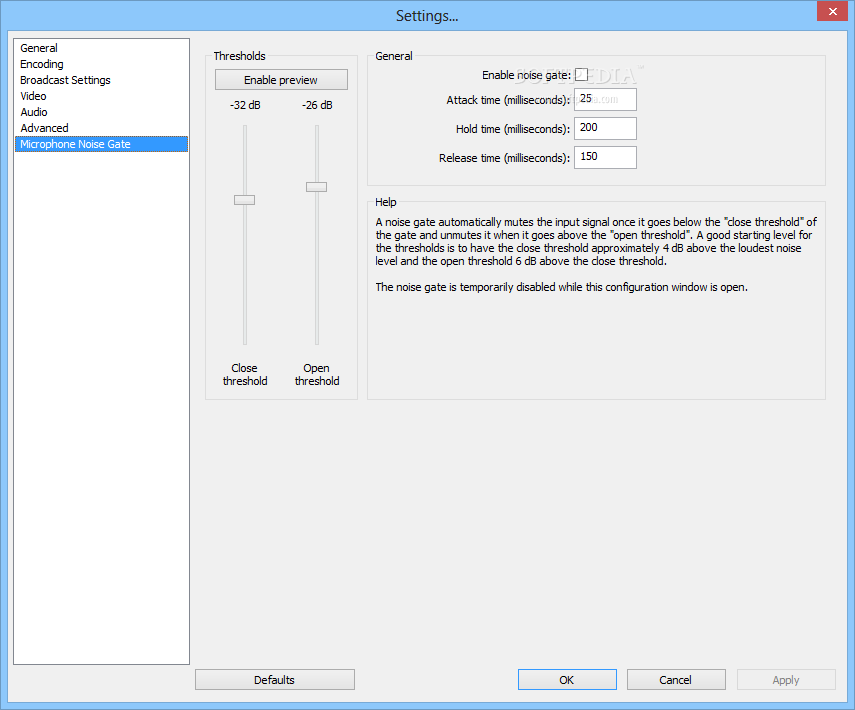
Task: Click the Open threshold label
Action: [x=317, y=375]
